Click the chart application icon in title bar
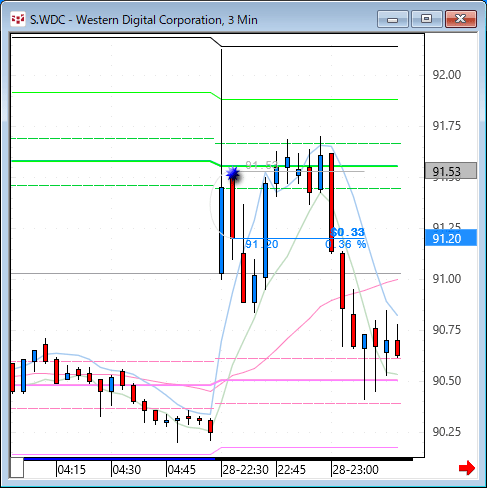 pyautogui.click(x=18, y=19)
